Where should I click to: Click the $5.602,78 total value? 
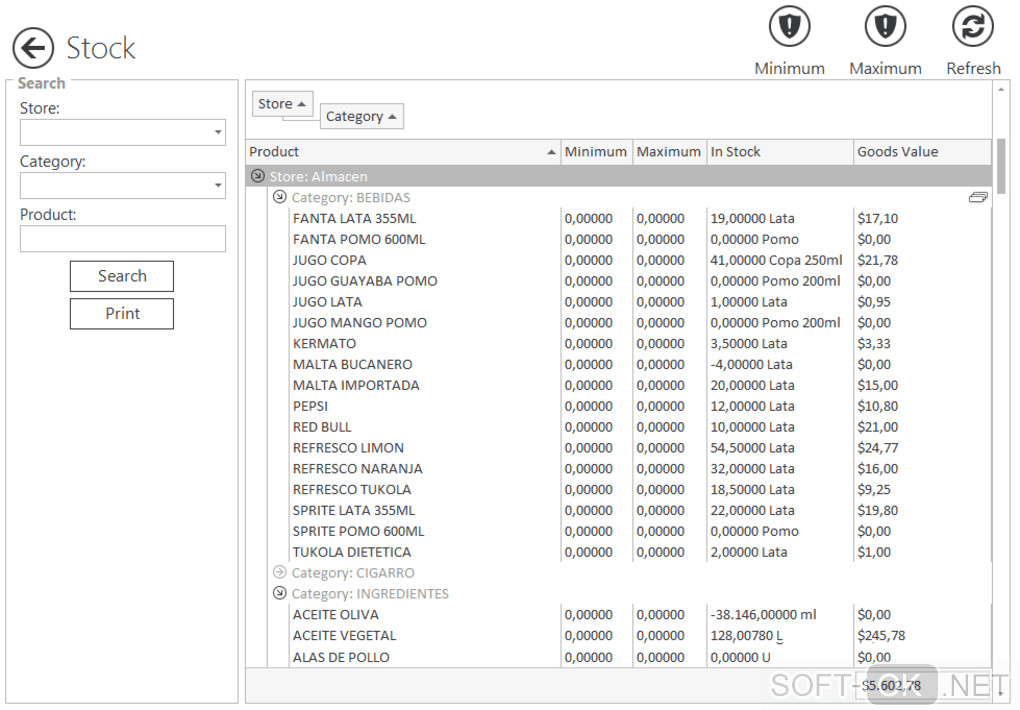point(891,685)
